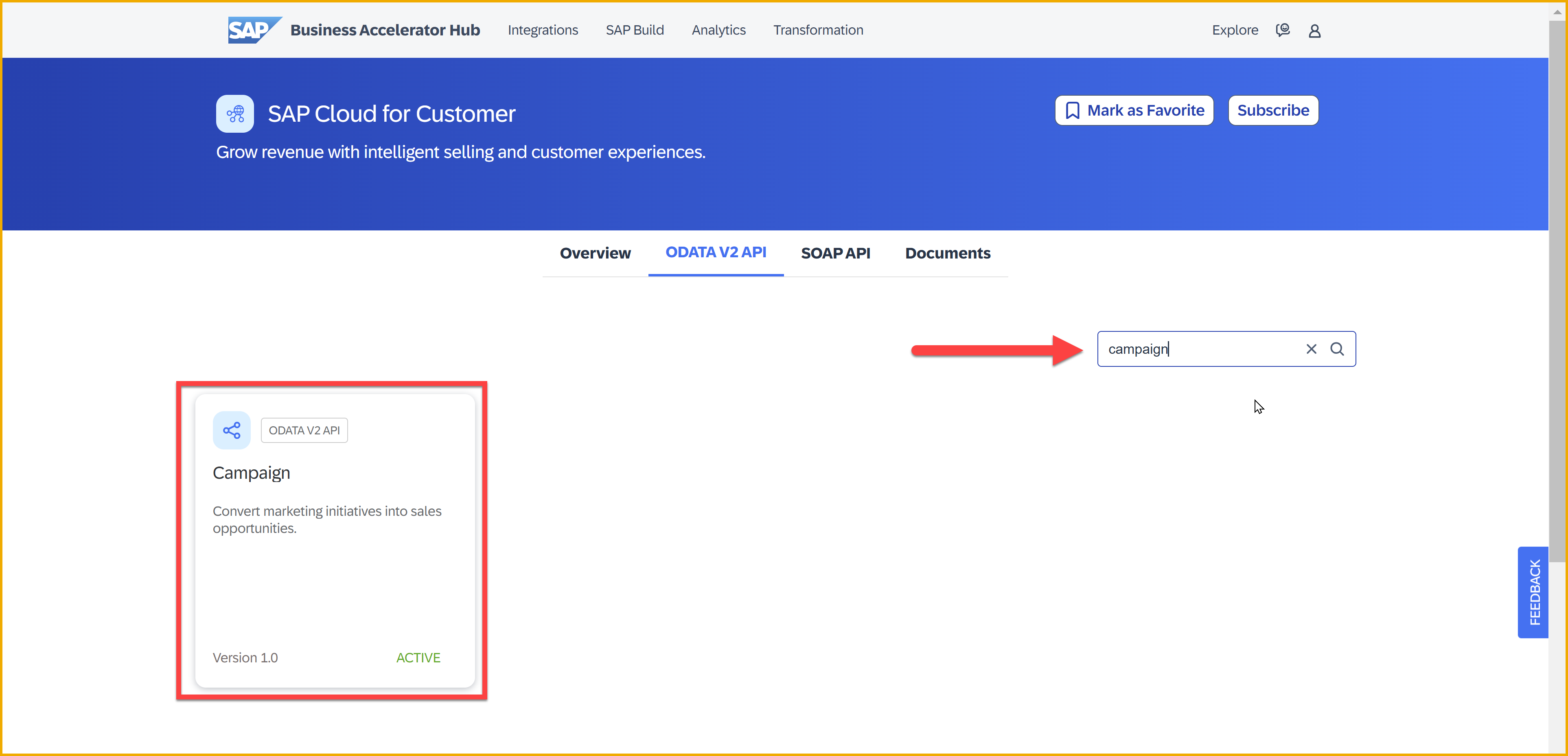Click the SAP logo
Screen dimensions: 1568x756
(x=254, y=30)
